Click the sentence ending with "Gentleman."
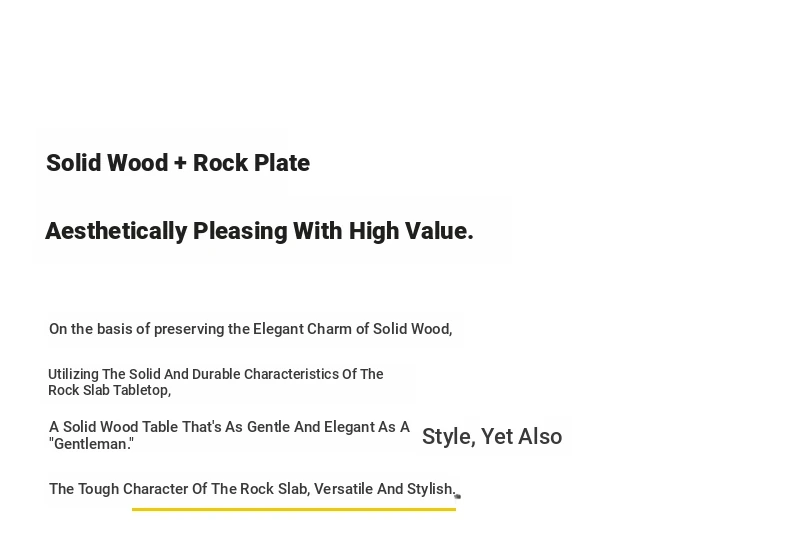This screenshot has height=536, width=790. [229, 435]
